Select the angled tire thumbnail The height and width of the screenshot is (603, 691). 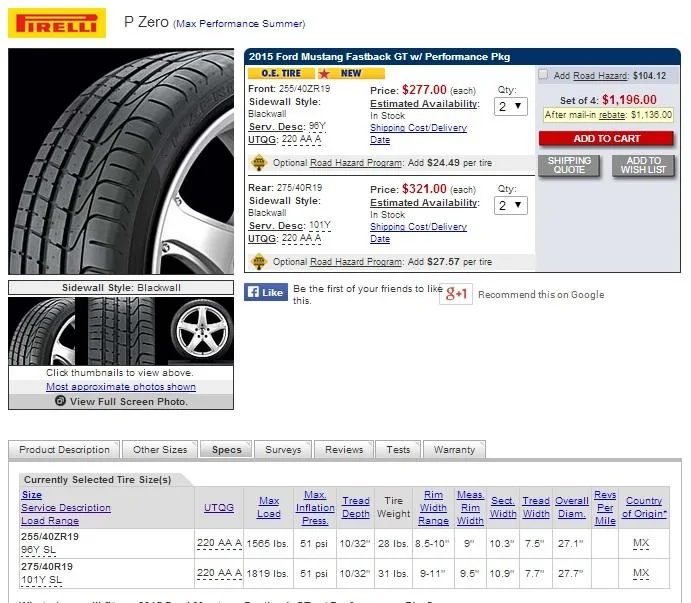tap(42, 331)
